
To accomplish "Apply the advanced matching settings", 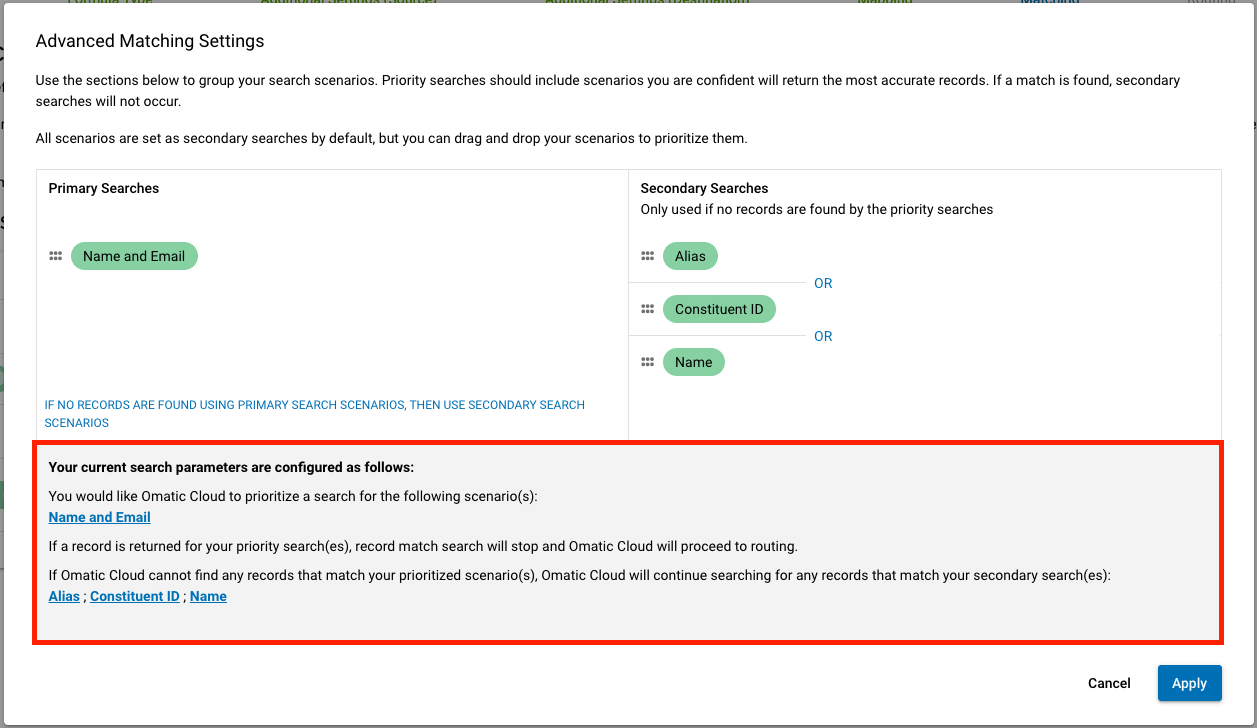I will 1189,683.
